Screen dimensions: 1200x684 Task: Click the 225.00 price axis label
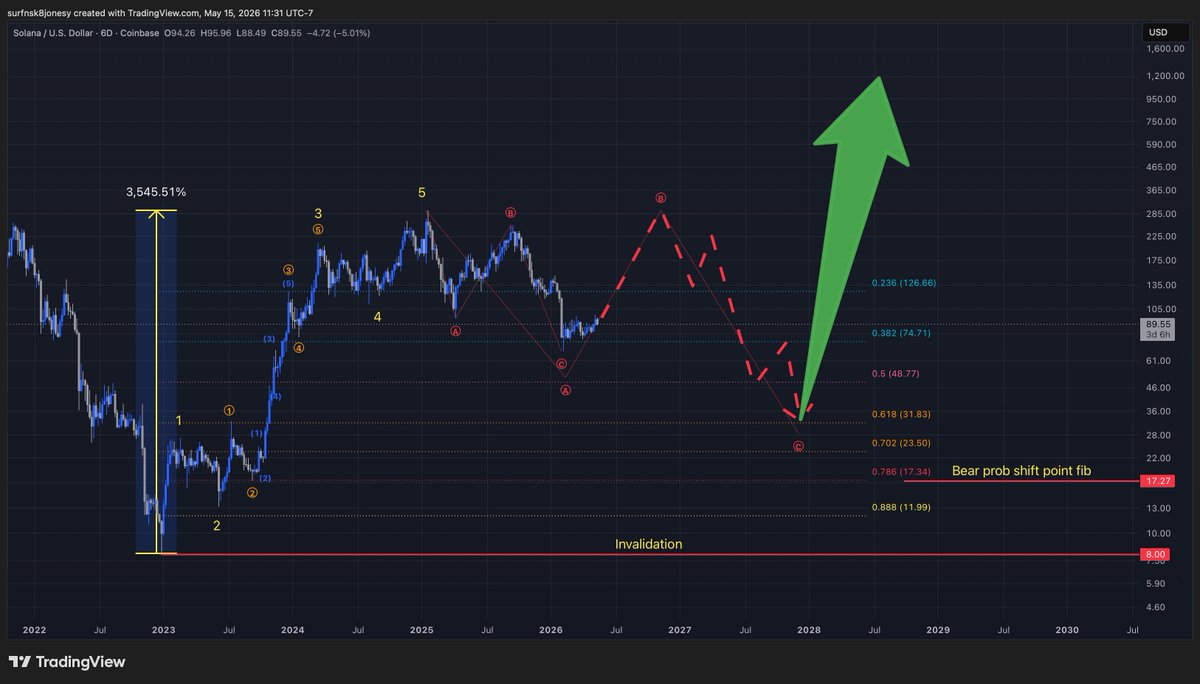(1160, 237)
